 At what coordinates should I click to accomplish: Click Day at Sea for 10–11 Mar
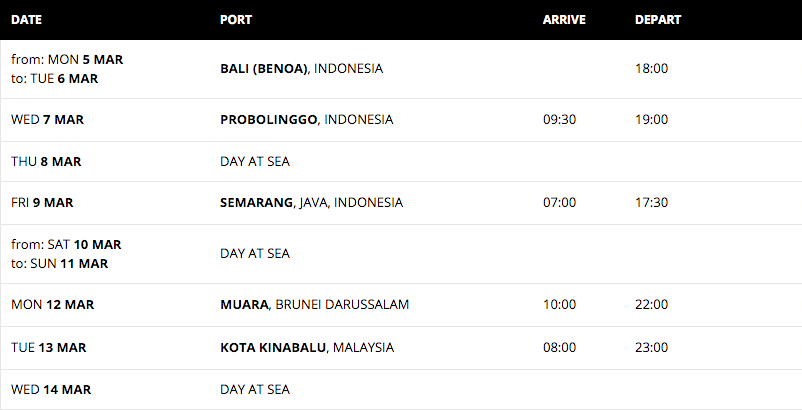[x=255, y=254]
